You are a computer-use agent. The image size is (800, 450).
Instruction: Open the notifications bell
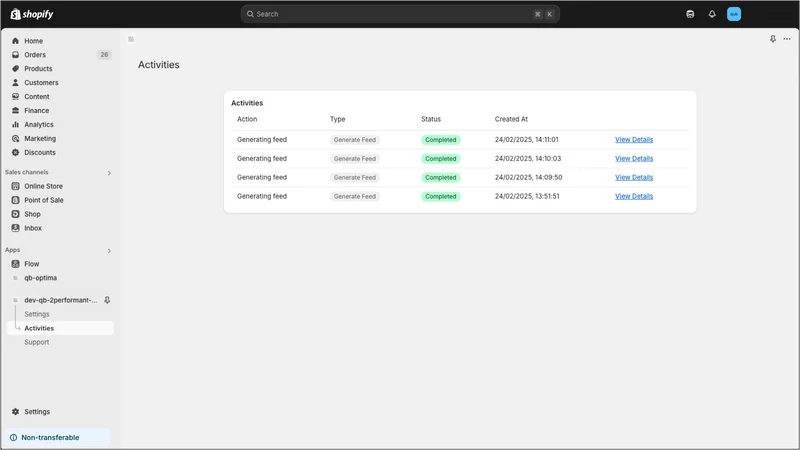[712, 14]
